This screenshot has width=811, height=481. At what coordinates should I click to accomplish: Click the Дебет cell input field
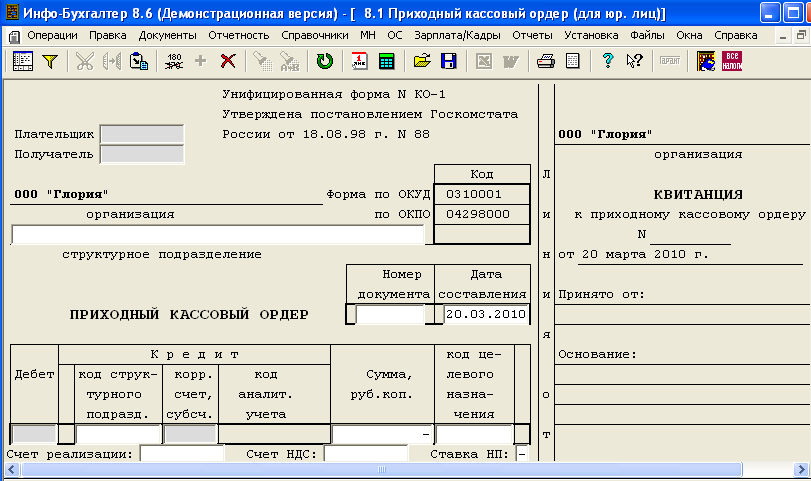[34, 434]
